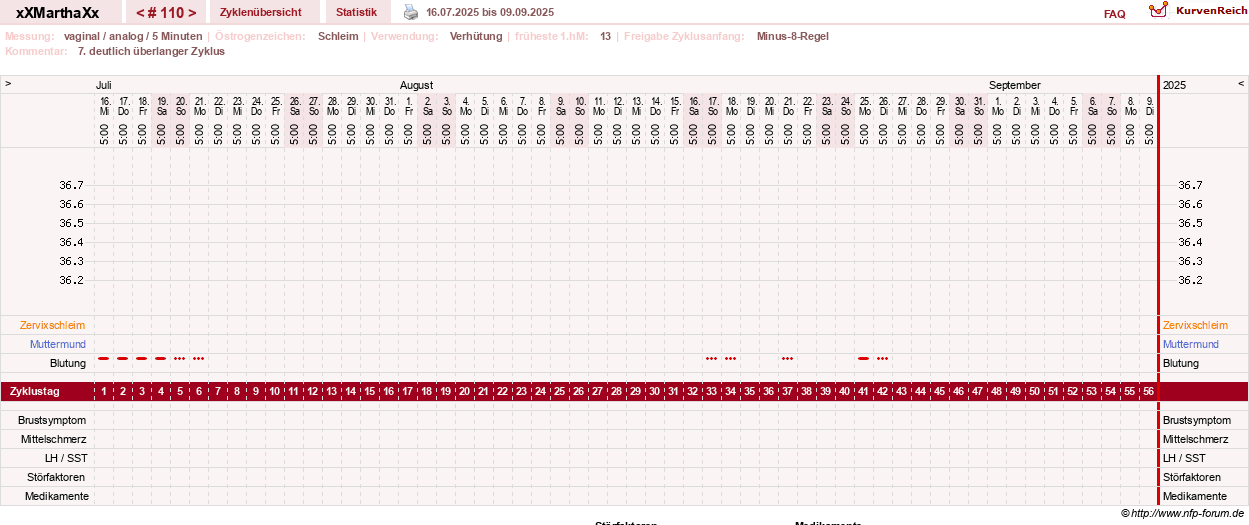
Task: Click the bleeding mark on cycle day 1
Action: 103,358
